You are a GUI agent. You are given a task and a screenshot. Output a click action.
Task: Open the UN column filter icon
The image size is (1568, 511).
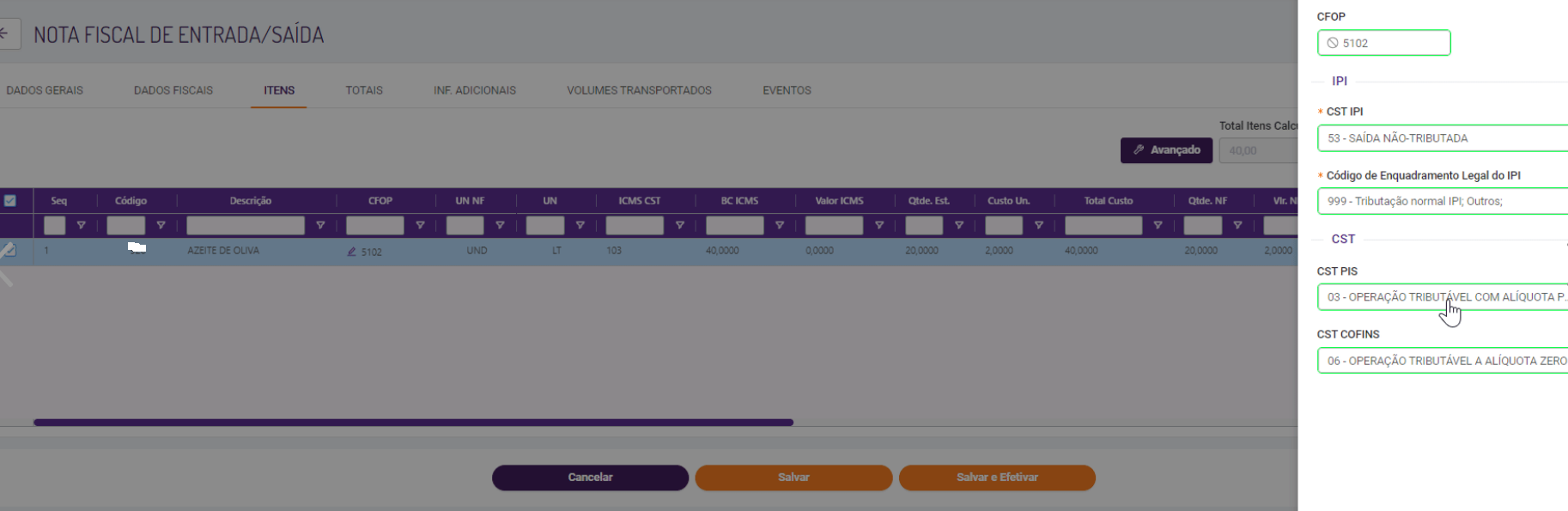(580, 226)
